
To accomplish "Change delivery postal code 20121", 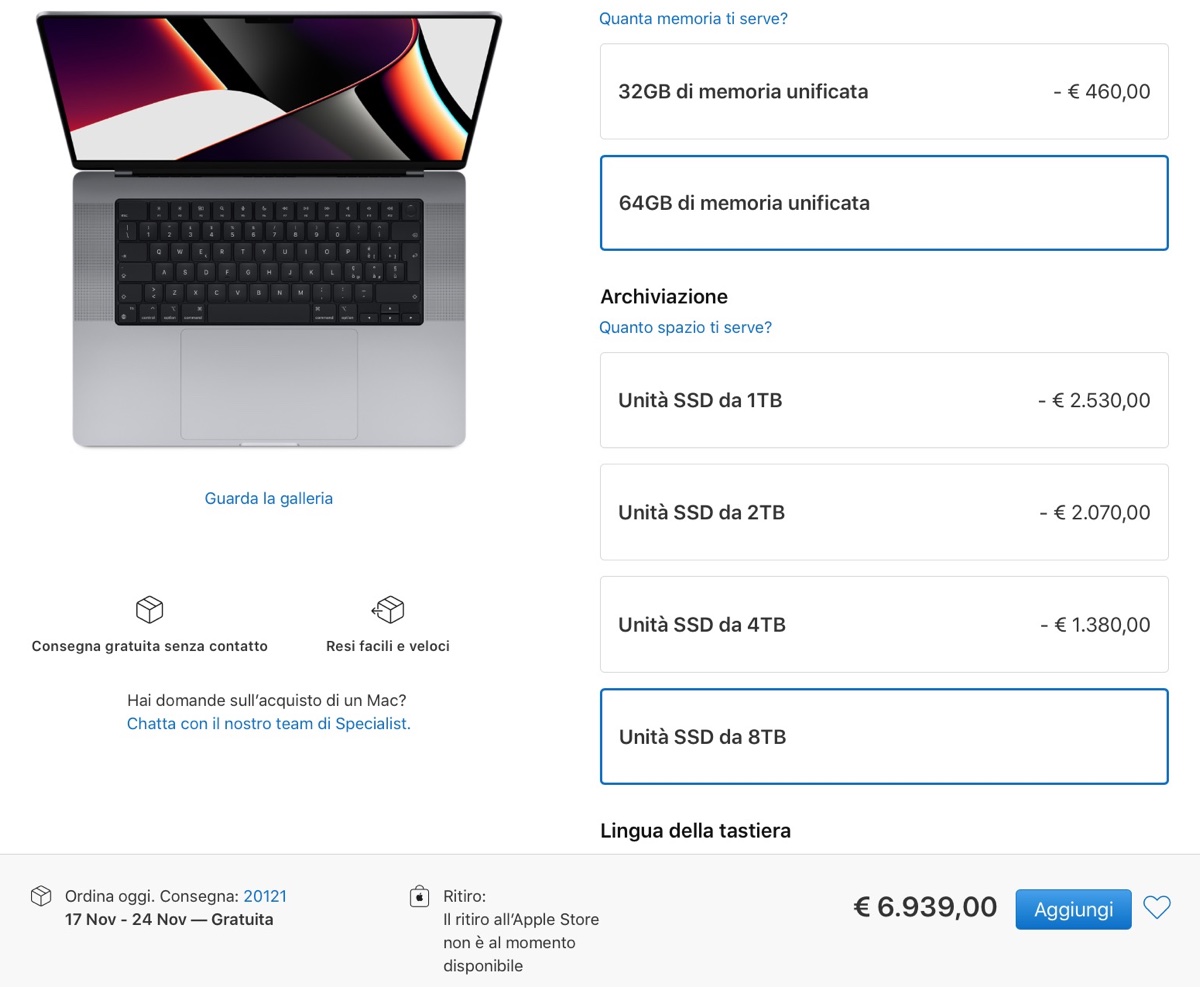I will click(265, 897).
